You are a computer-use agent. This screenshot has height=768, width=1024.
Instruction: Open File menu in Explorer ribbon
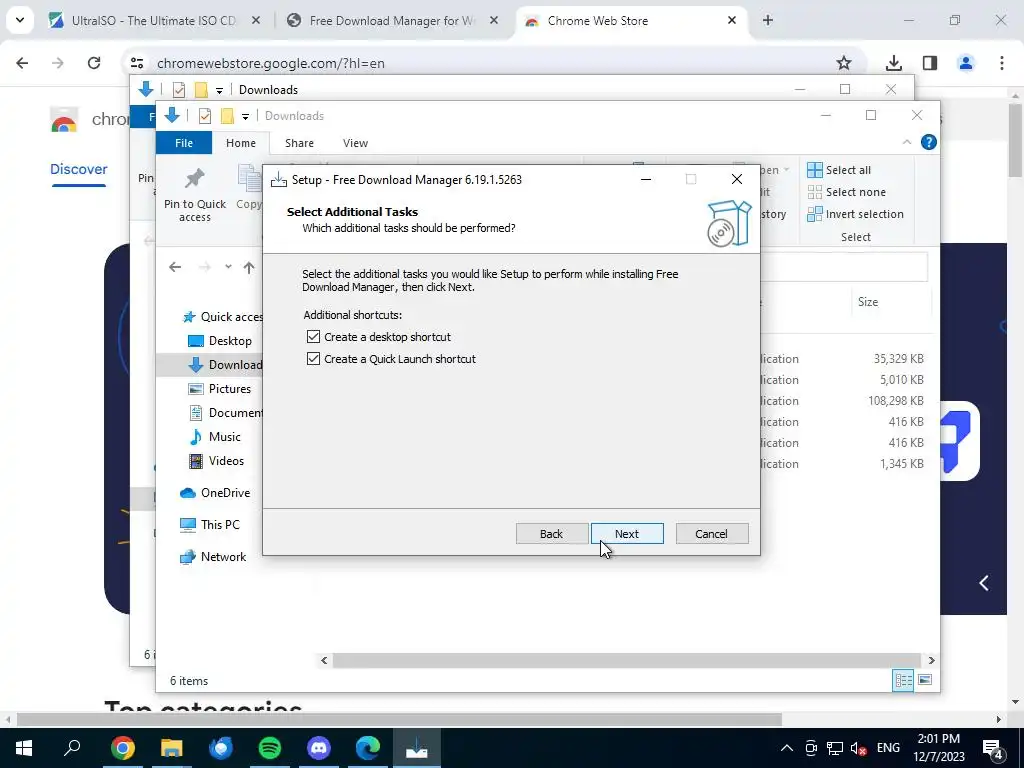coord(184,143)
